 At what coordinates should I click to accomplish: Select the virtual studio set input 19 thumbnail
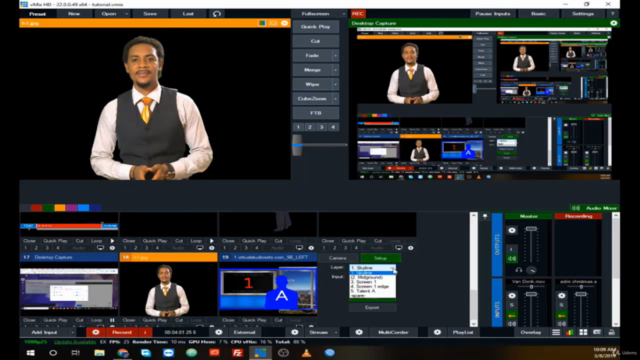click(x=268, y=289)
